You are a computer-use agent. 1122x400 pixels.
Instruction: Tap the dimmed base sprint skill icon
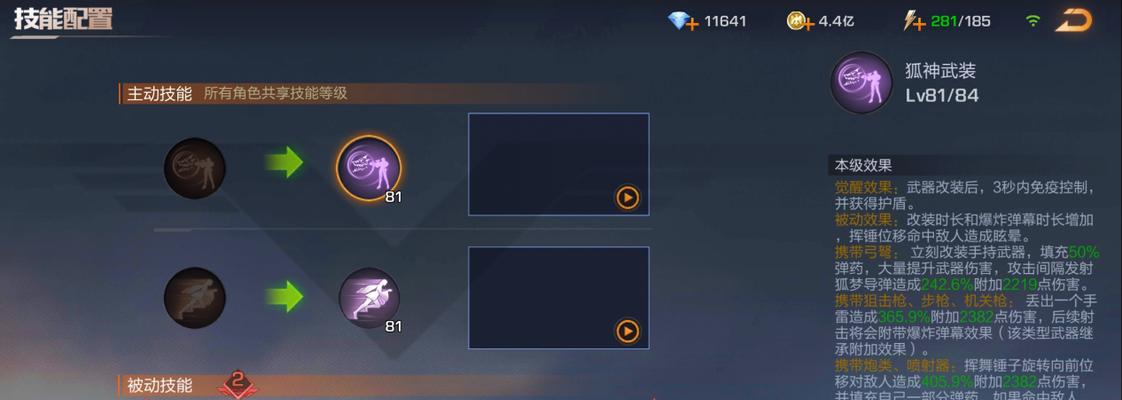(195, 298)
